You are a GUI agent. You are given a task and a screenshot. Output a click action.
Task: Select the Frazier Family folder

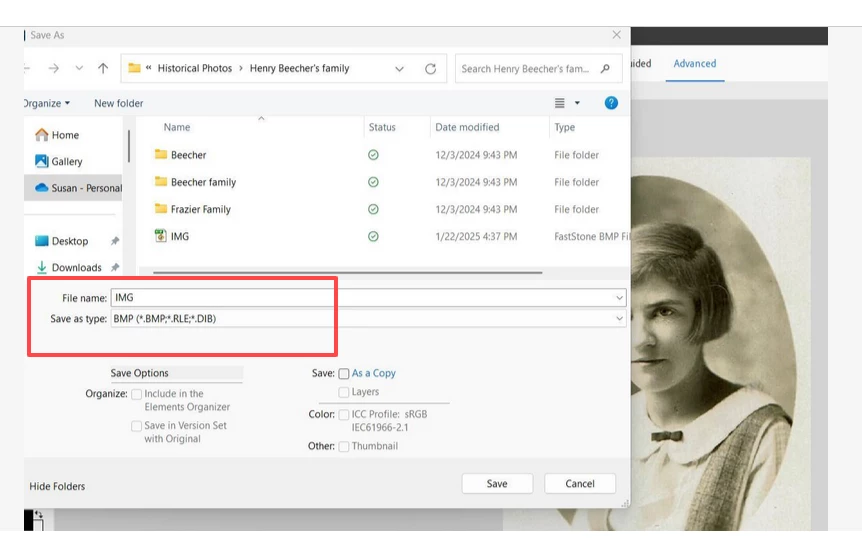click(x=200, y=210)
